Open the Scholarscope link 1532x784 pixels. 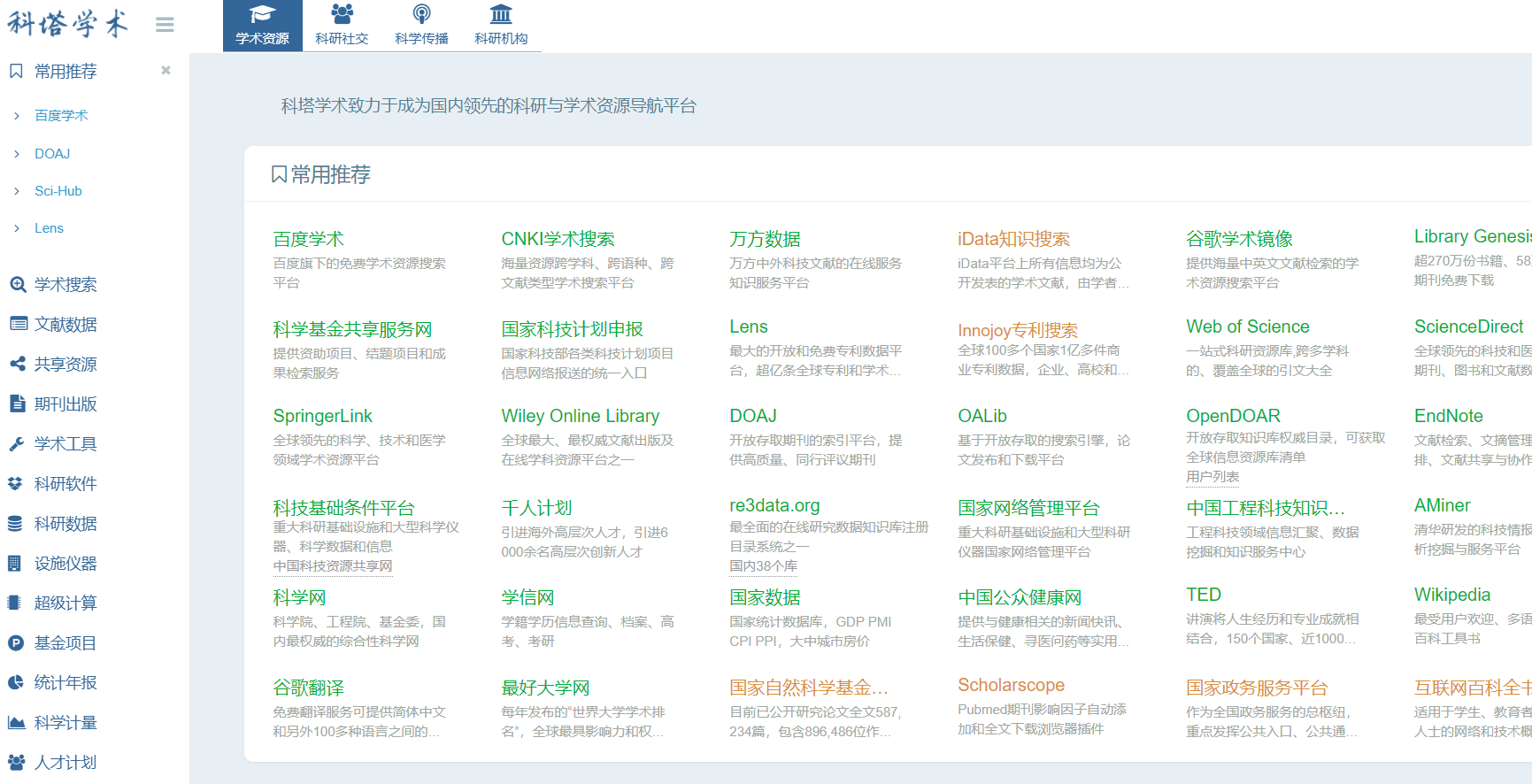[x=1011, y=685]
